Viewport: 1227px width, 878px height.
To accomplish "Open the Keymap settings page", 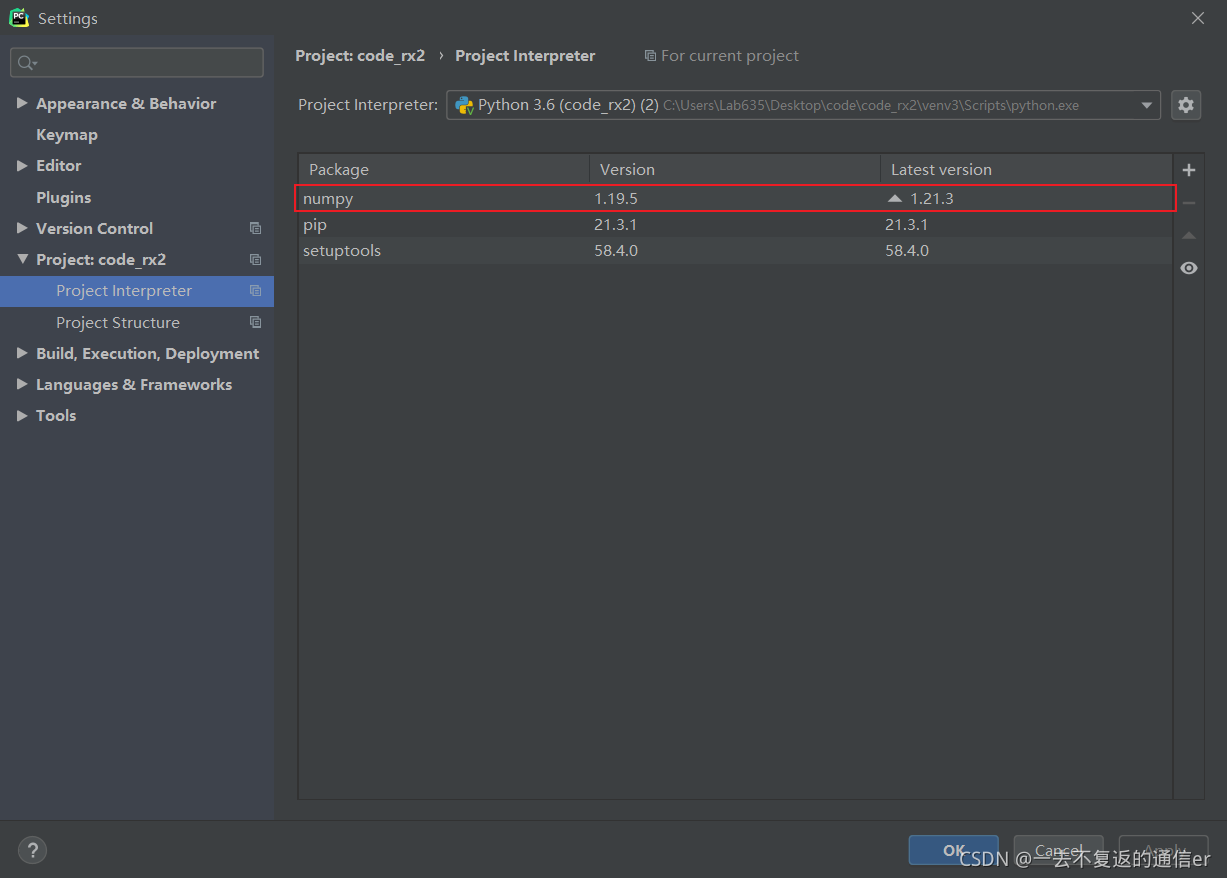I will pyautogui.click(x=67, y=134).
